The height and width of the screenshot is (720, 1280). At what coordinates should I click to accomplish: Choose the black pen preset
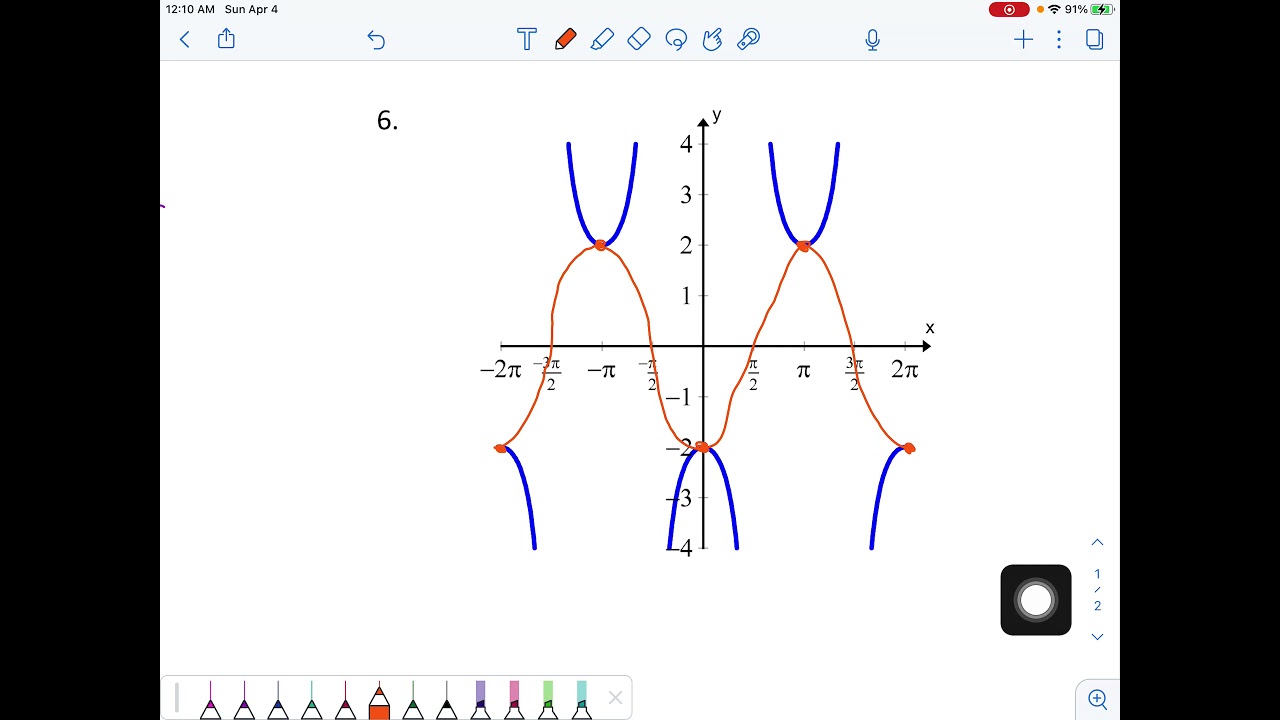447,700
